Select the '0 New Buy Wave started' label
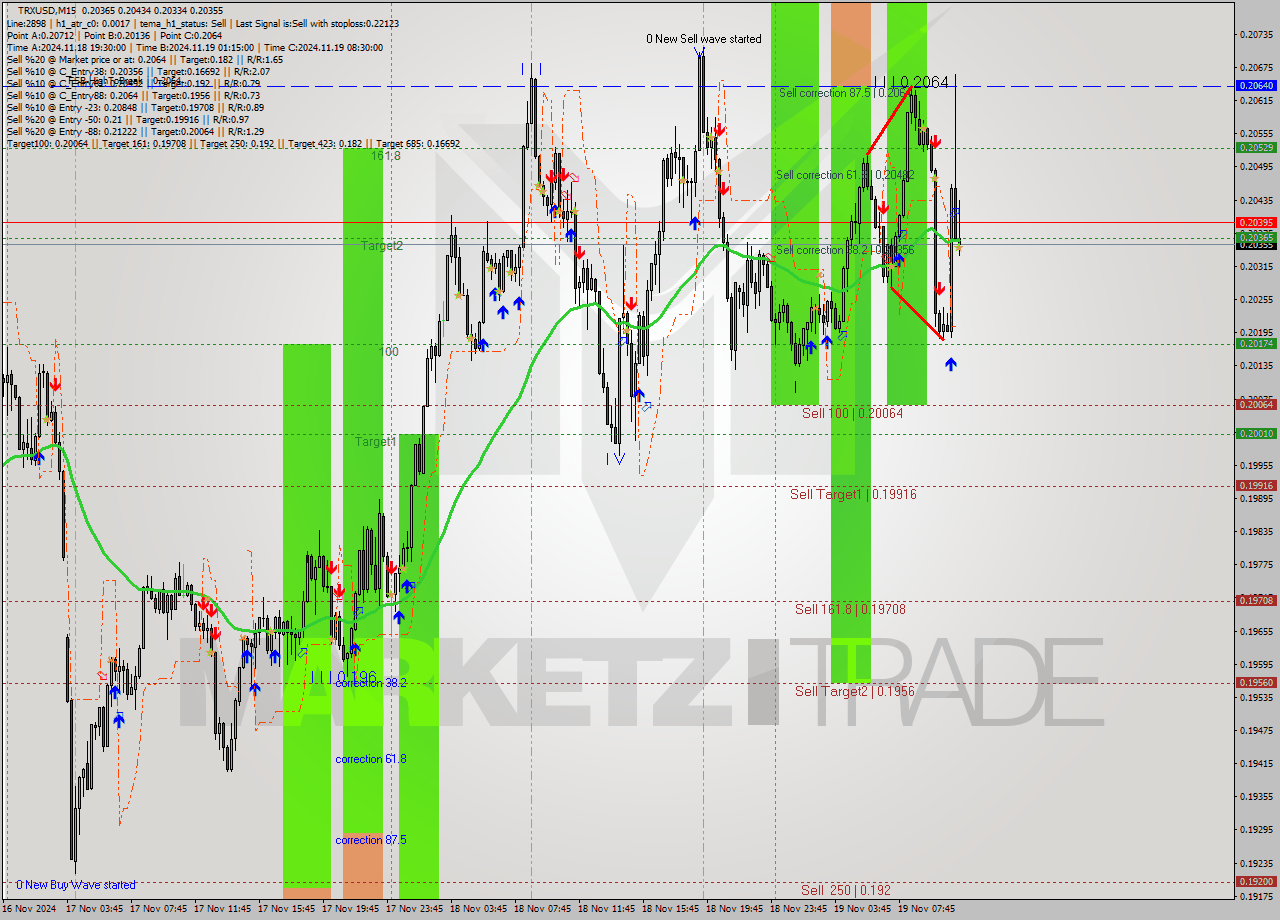This screenshot has height=920, width=1280. coord(75,885)
